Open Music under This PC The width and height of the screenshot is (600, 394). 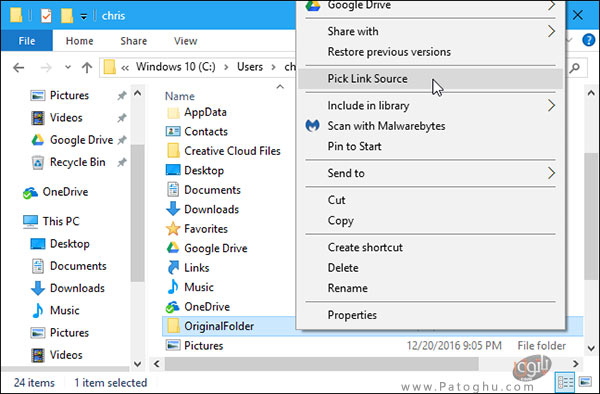(x=64, y=310)
